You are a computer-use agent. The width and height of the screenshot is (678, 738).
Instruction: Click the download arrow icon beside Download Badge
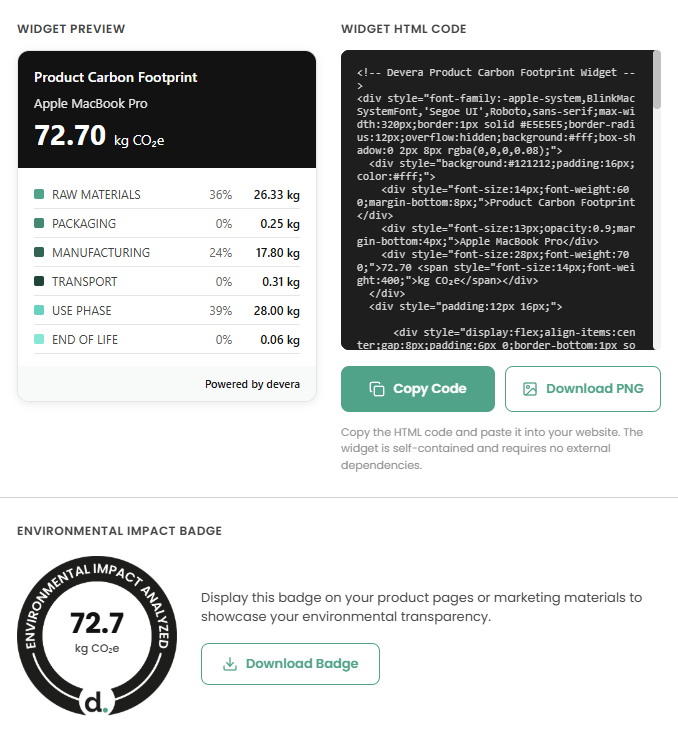230,664
